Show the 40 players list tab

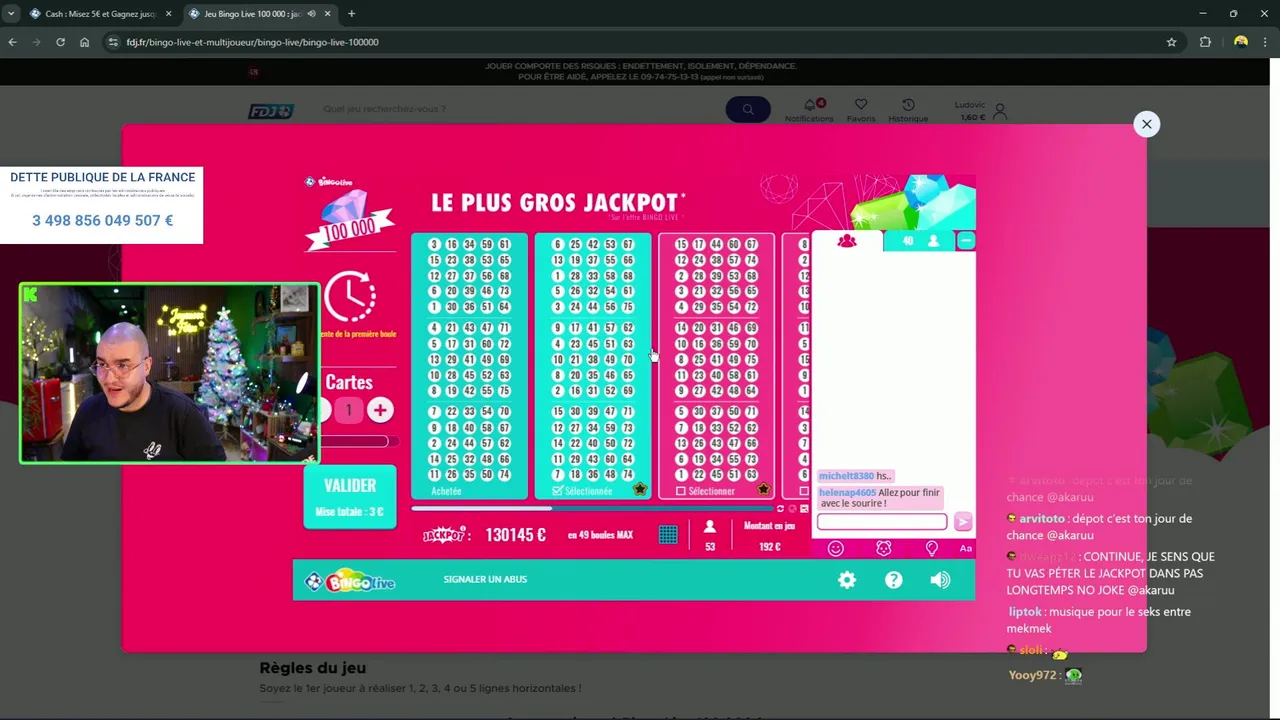(920, 241)
